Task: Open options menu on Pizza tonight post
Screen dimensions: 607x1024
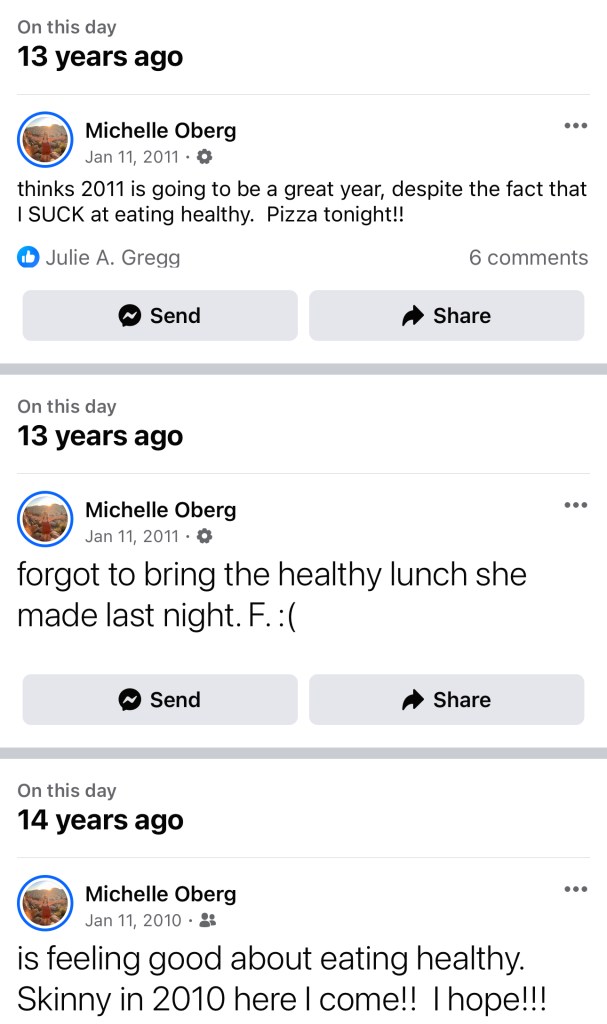Action: pyautogui.click(x=575, y=125)
